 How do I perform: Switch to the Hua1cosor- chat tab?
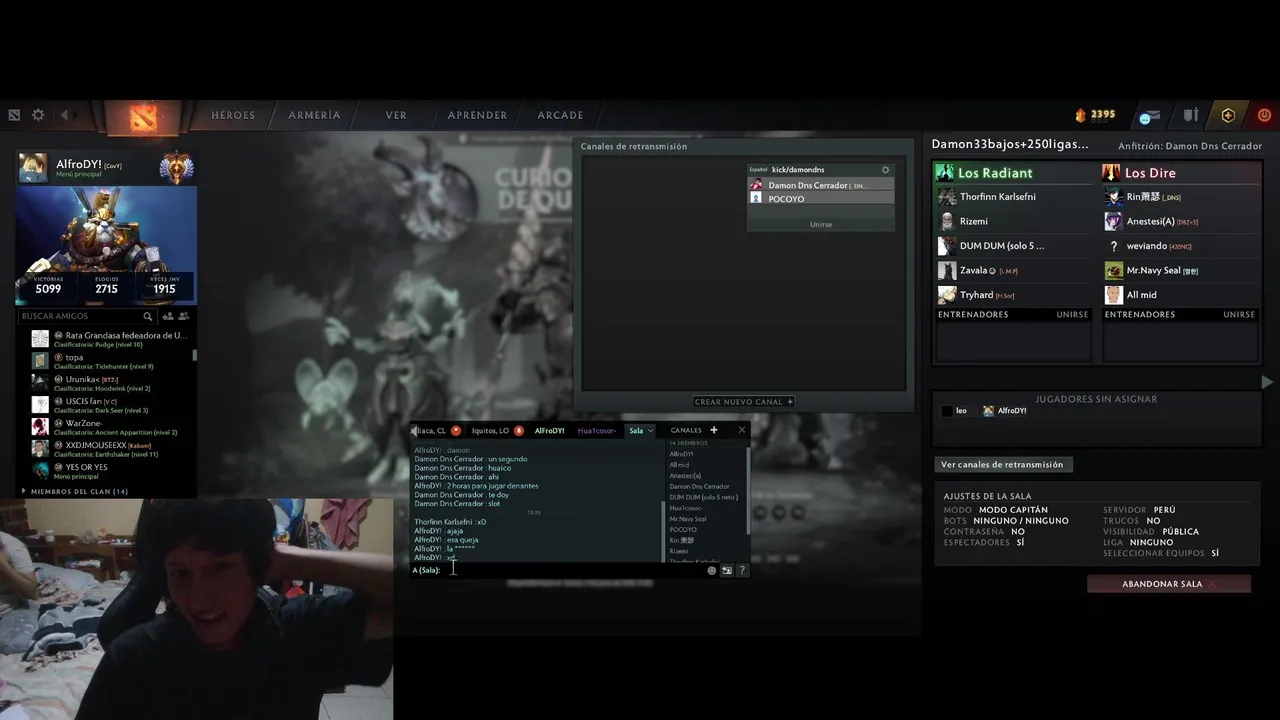(597, 430)
